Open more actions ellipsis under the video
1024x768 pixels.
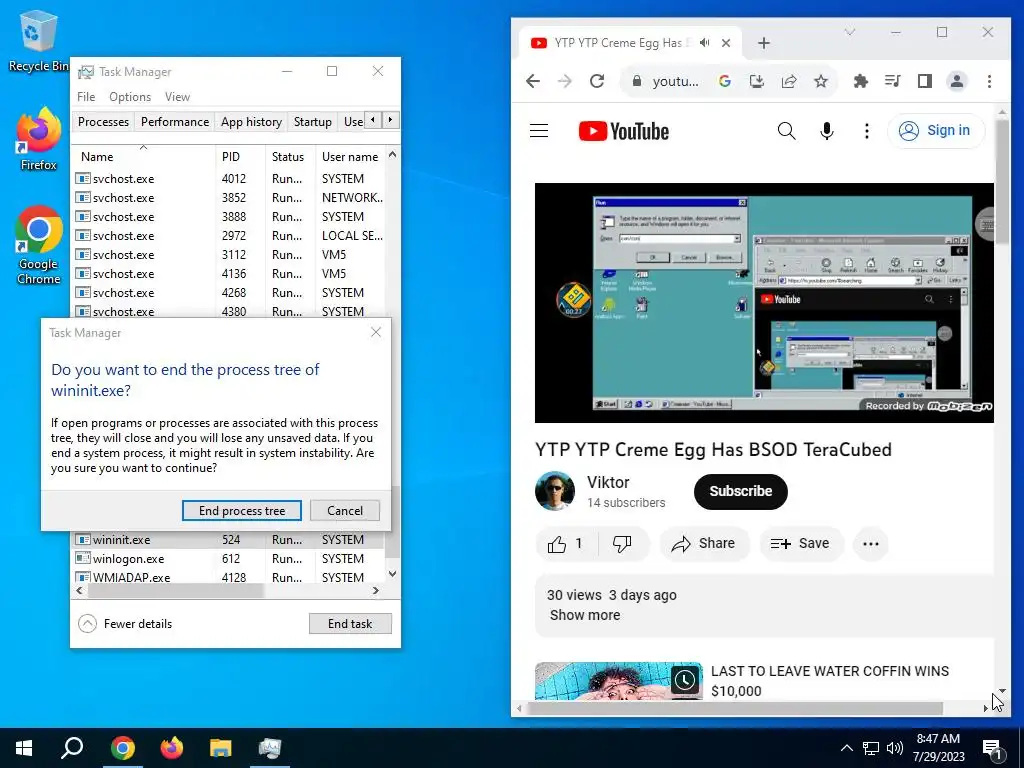(x=871, y=544)
